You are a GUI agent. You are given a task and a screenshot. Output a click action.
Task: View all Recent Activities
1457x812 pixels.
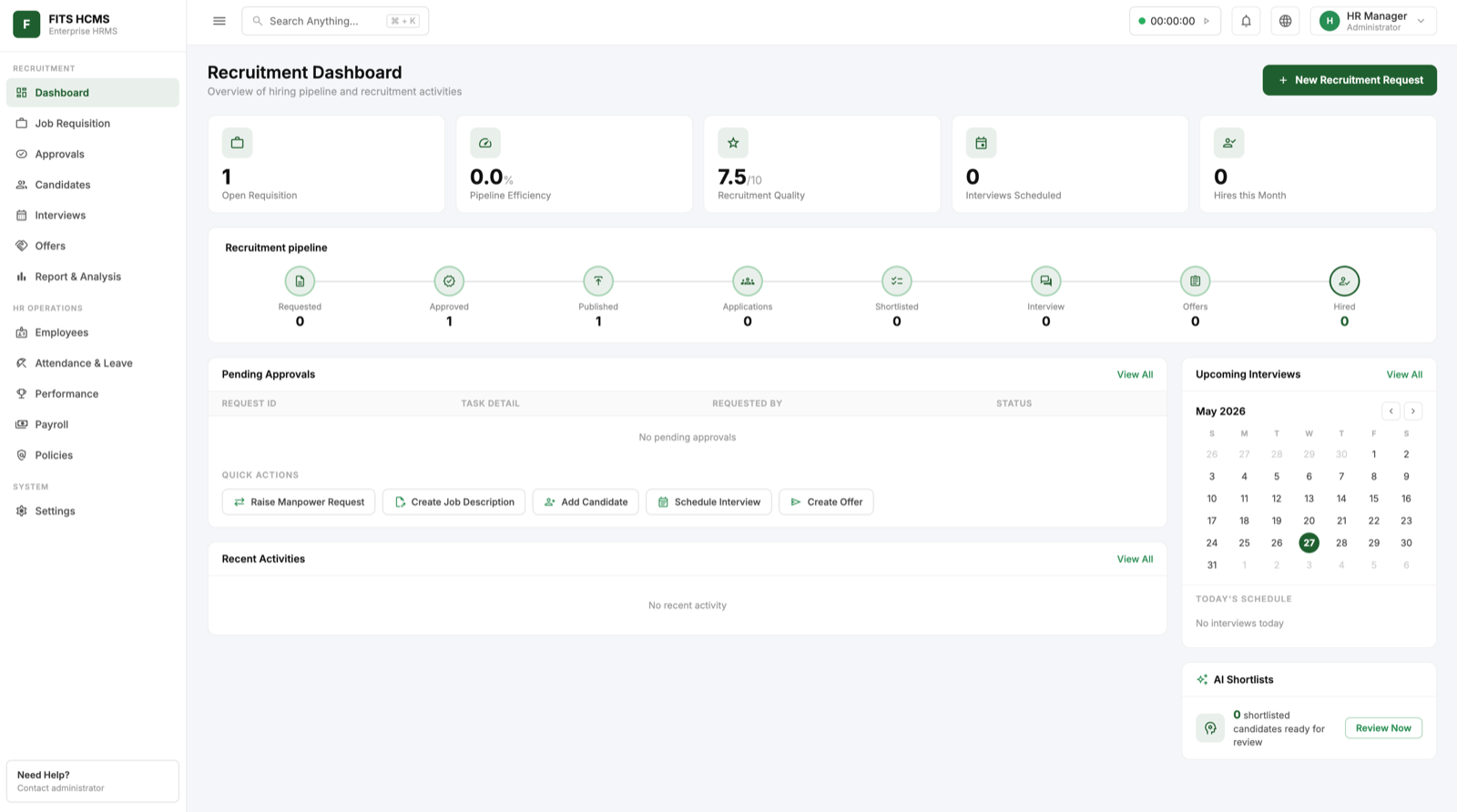tap(1135, 560)
